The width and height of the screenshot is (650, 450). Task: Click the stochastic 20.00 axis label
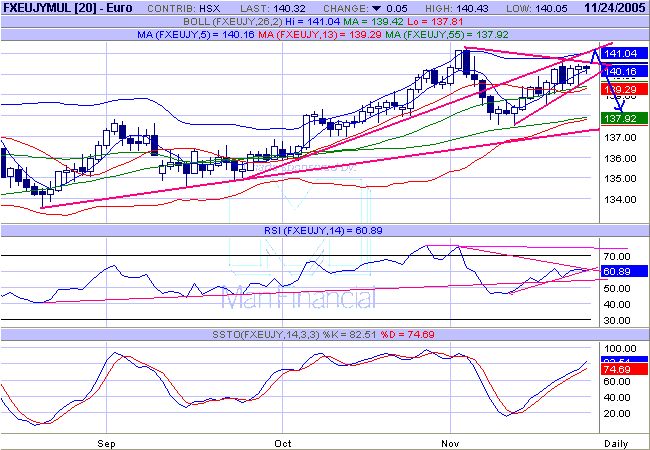617,414
